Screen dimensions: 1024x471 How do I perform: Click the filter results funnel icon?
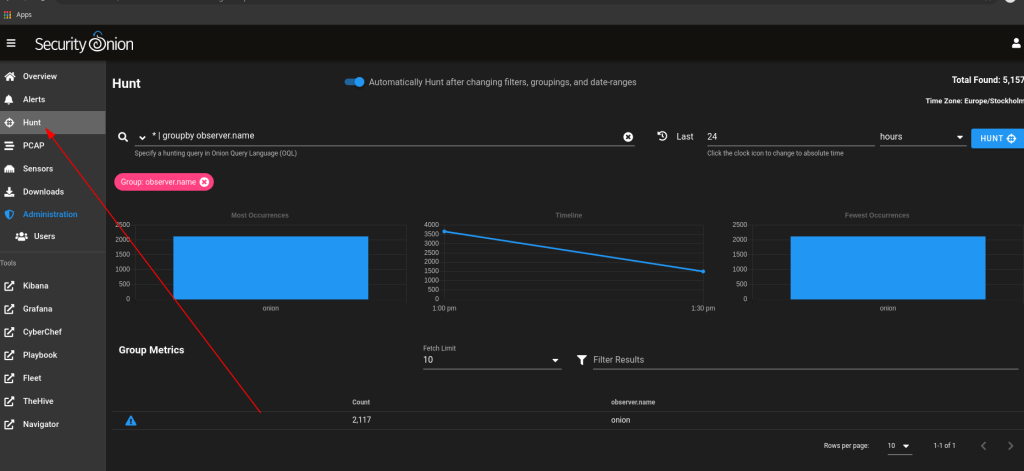(x=582, y=360)
